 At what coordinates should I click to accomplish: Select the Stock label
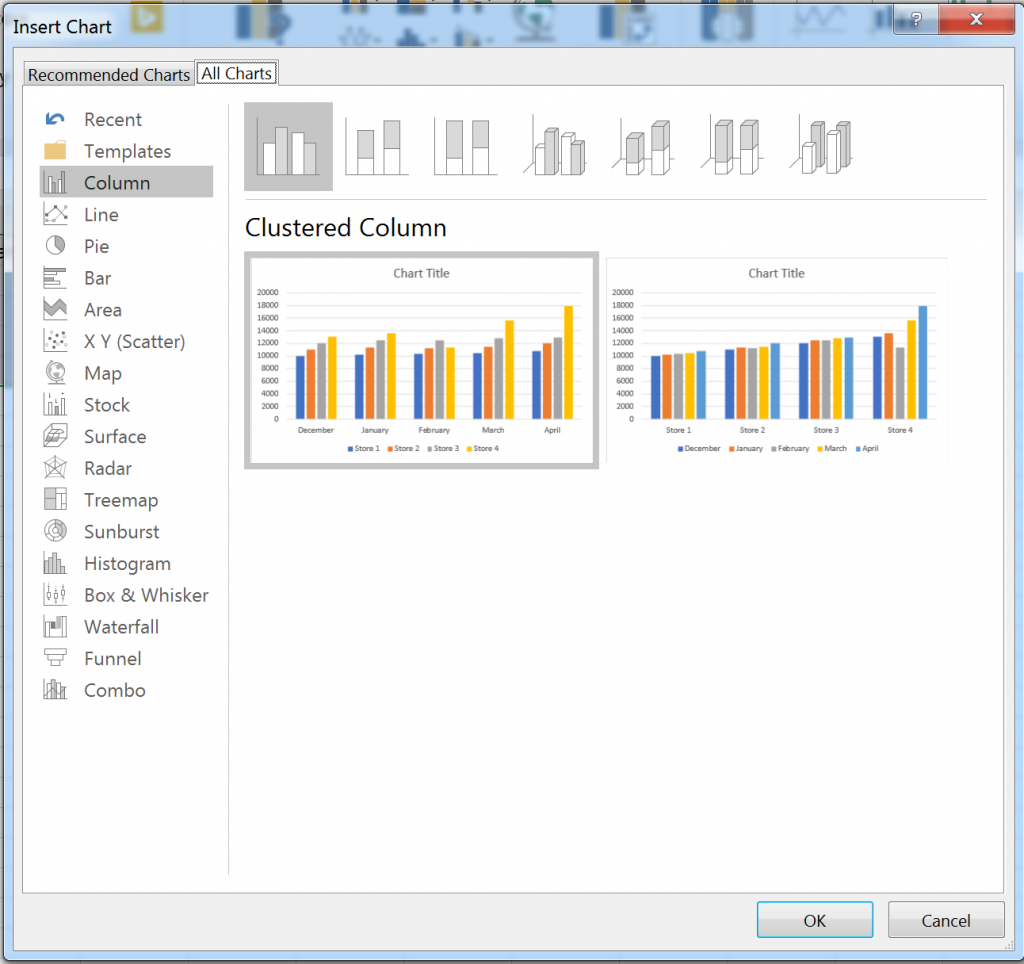coord(107,405)
